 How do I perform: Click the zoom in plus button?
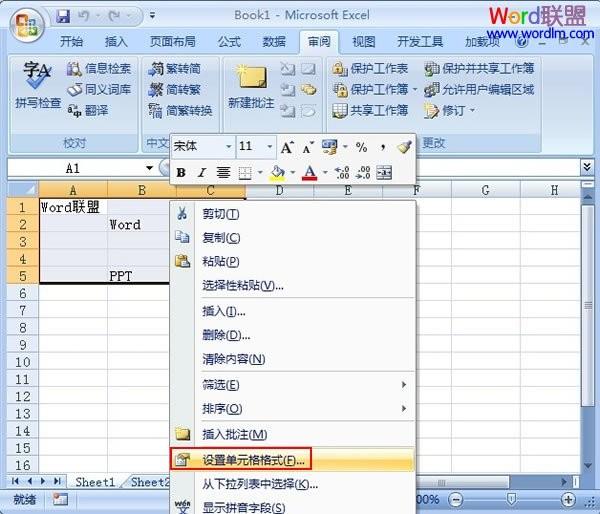[x=568, y=499]
